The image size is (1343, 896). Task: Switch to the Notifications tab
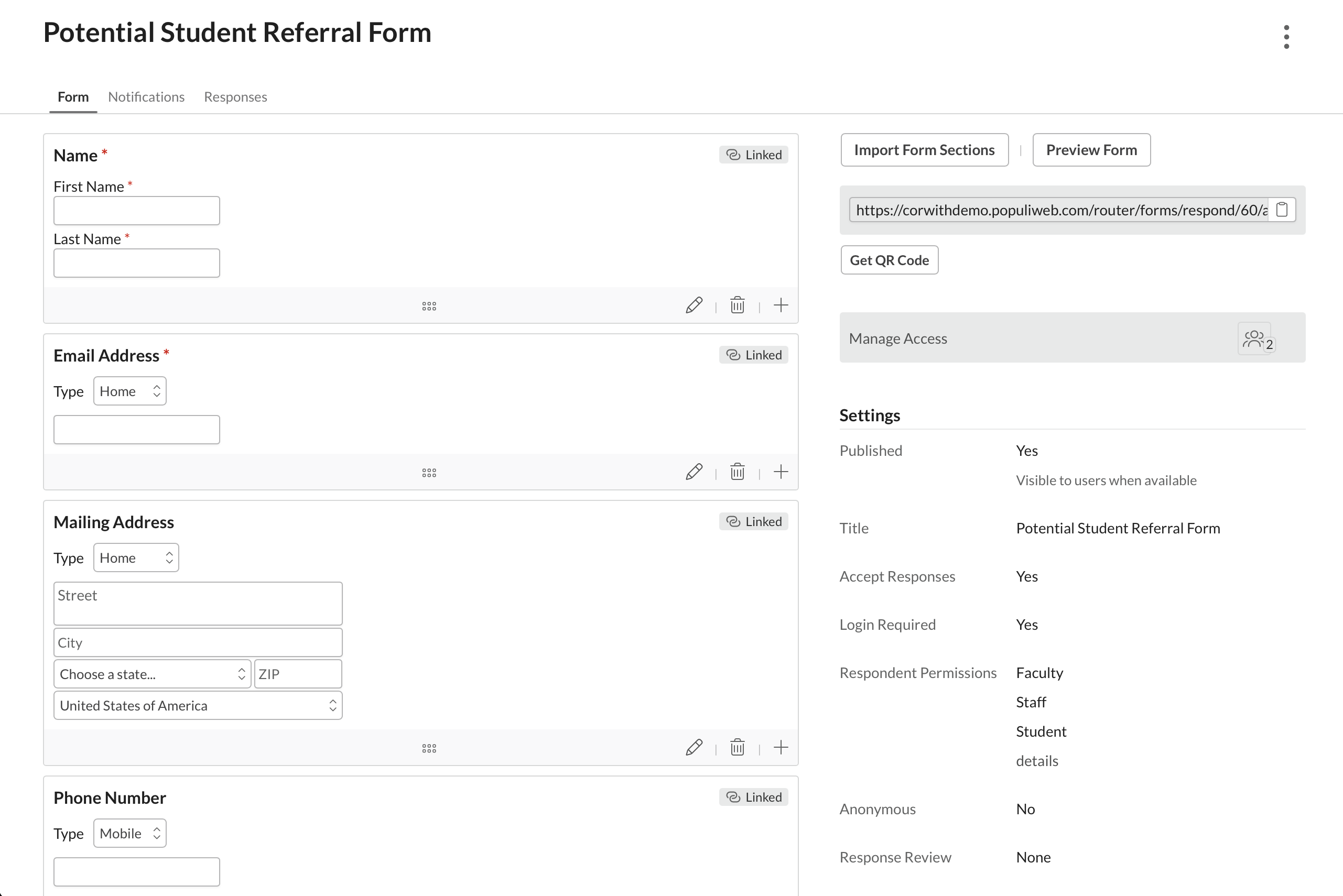pos(146,96)
